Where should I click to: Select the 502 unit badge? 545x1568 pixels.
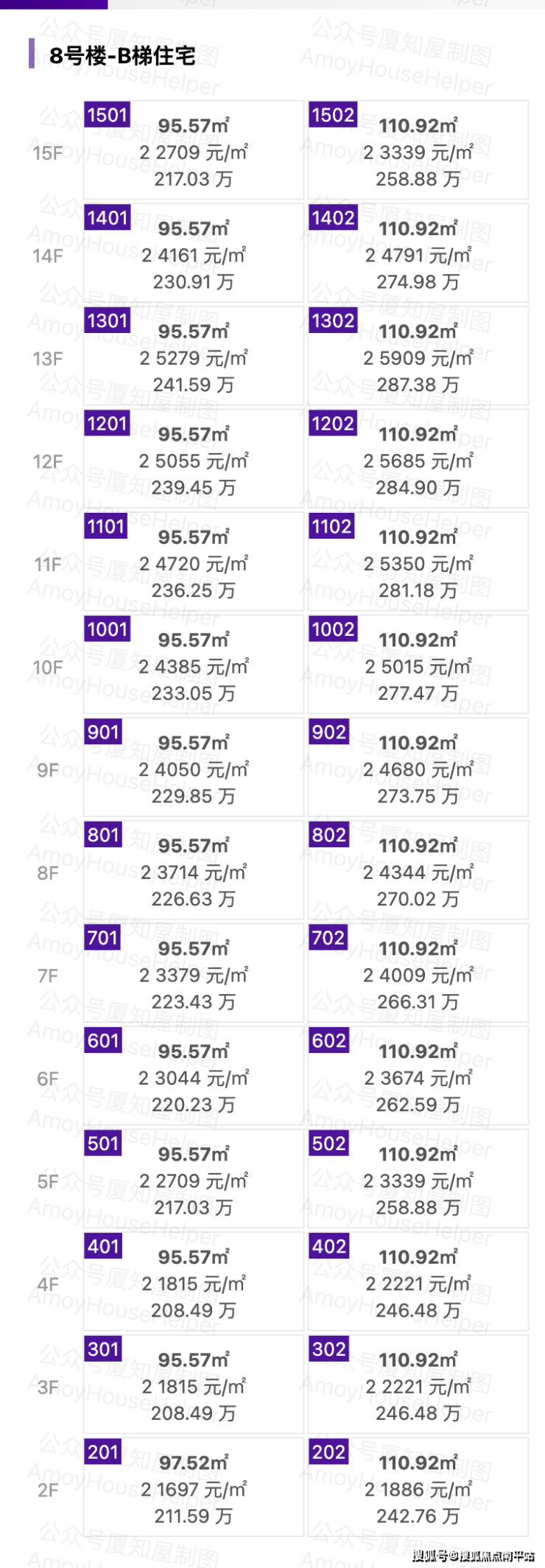[x=328, y=1144]
